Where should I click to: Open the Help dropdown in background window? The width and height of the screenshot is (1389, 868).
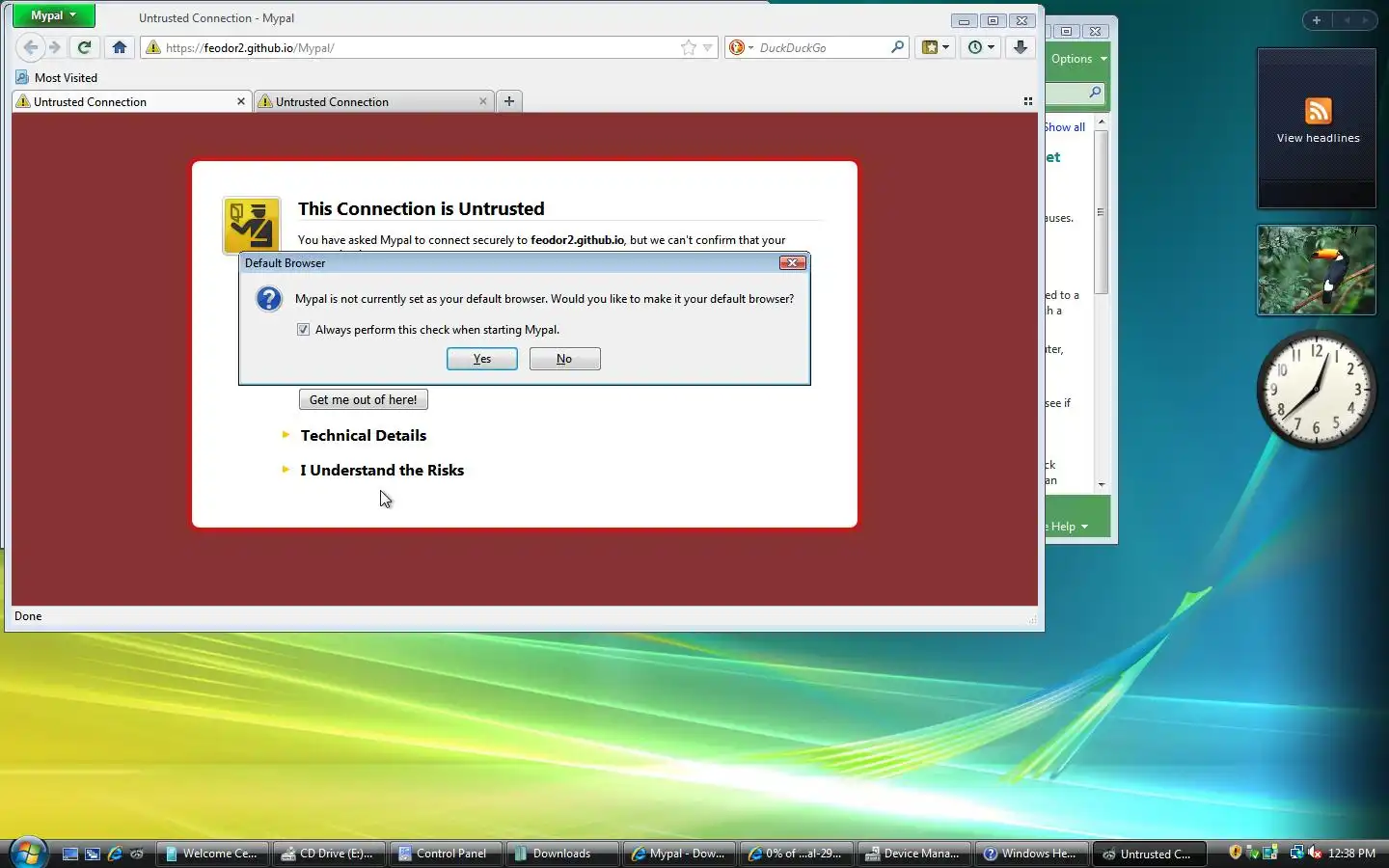pyautogui.click(x=1069, y=527)
